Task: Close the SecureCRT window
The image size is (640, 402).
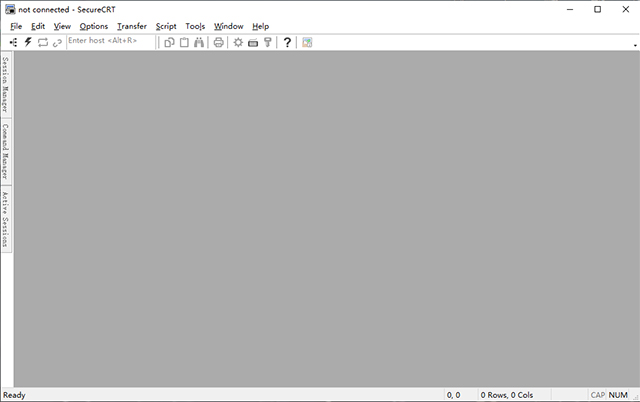Action: point(625,9)
